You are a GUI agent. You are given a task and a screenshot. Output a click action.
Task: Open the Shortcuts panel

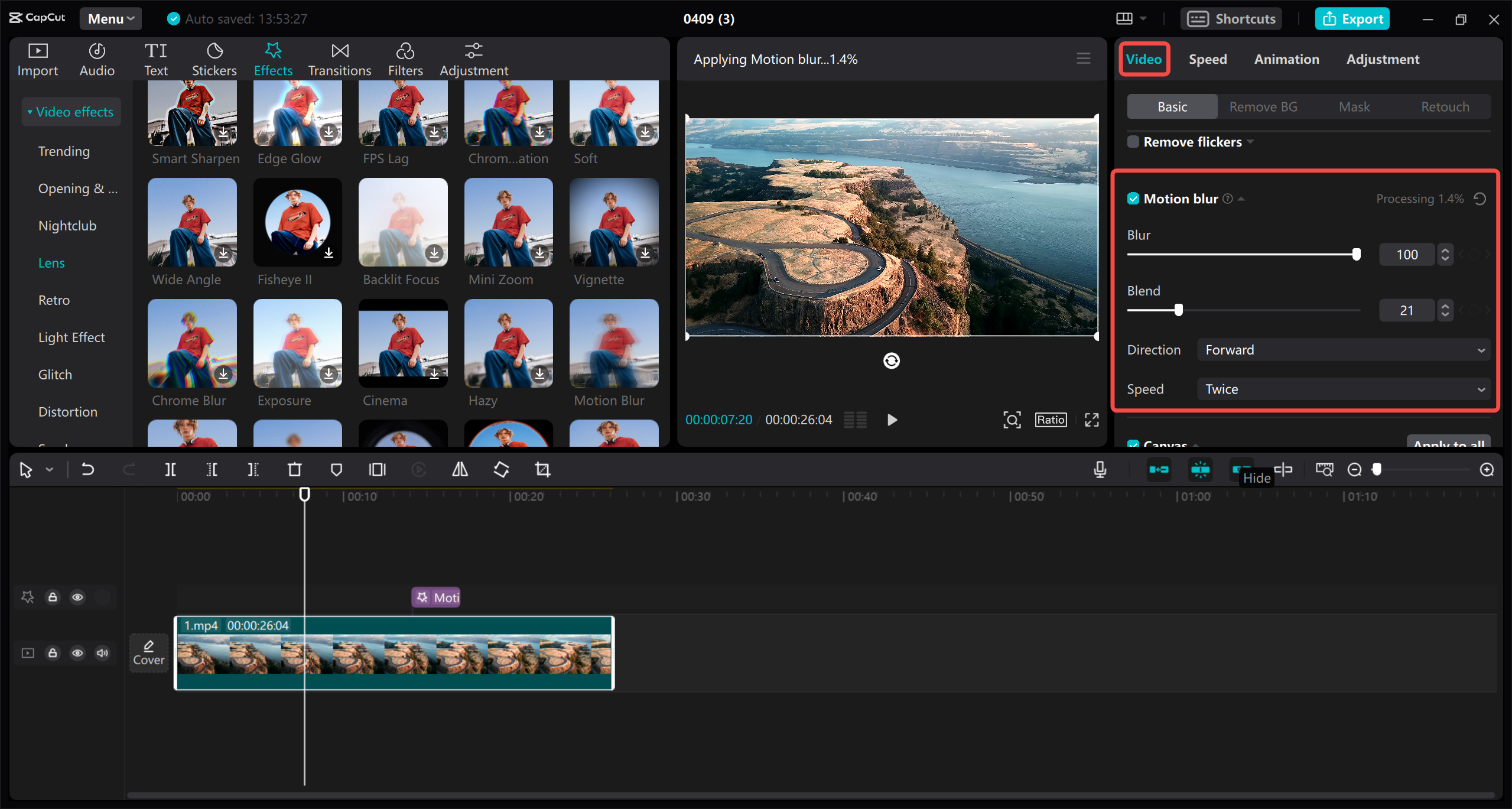[1230, 18]
